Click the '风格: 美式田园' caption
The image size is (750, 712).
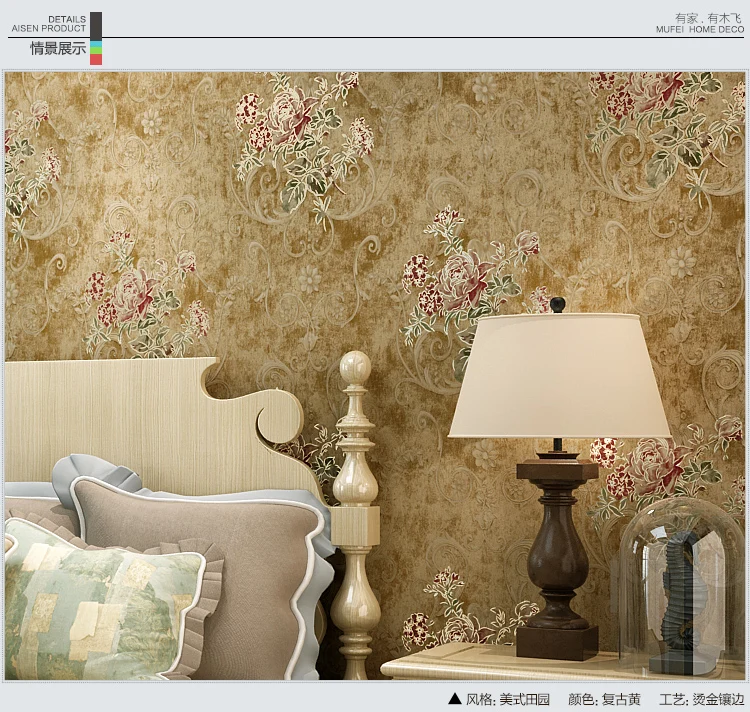[507, 699]
